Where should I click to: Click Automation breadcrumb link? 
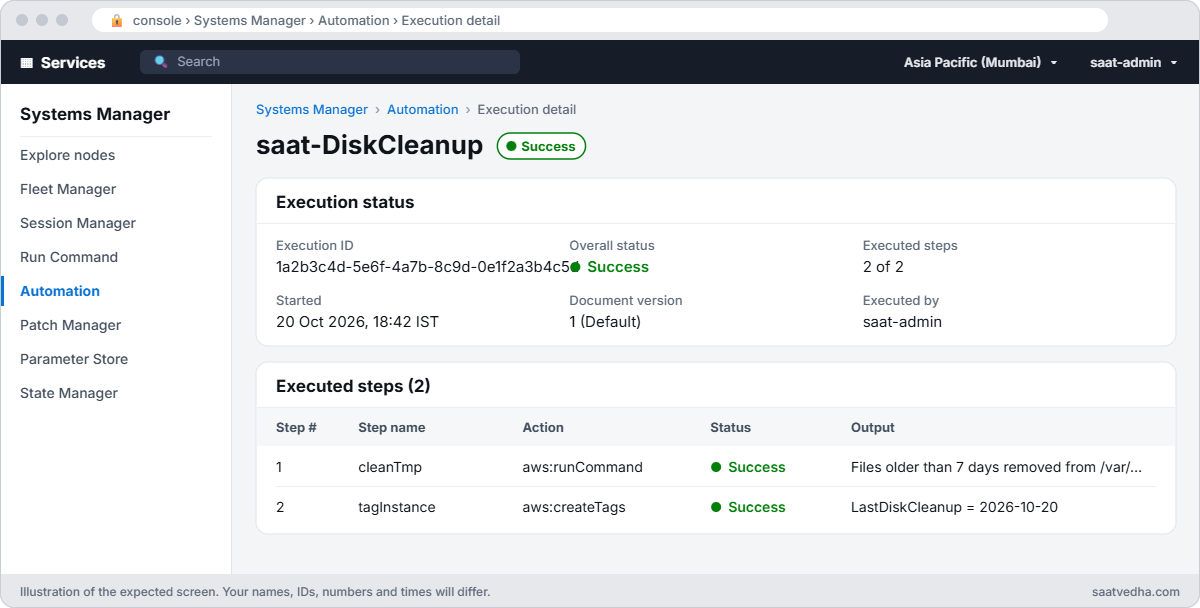point(423,110)
